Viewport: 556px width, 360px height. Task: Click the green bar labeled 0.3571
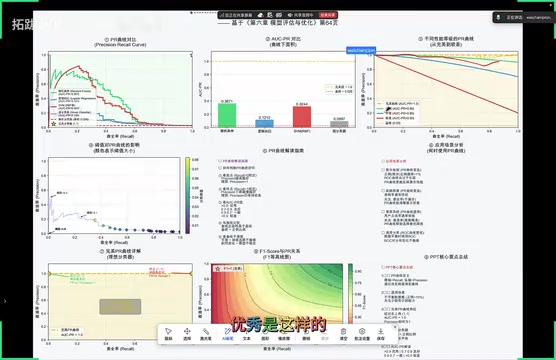tap(227, 115)
